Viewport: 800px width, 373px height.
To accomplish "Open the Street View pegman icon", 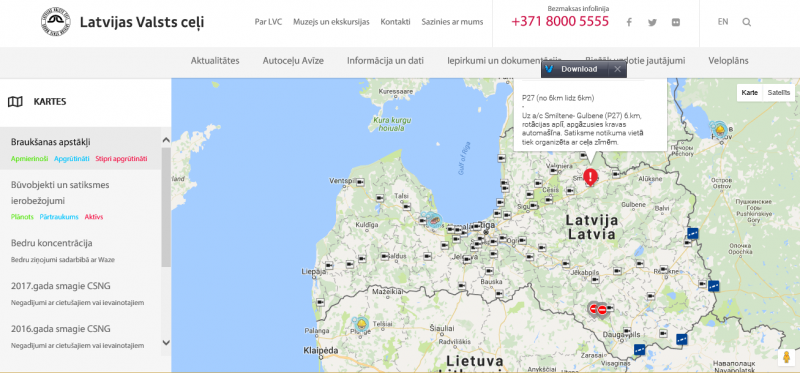I will point(786,357).
